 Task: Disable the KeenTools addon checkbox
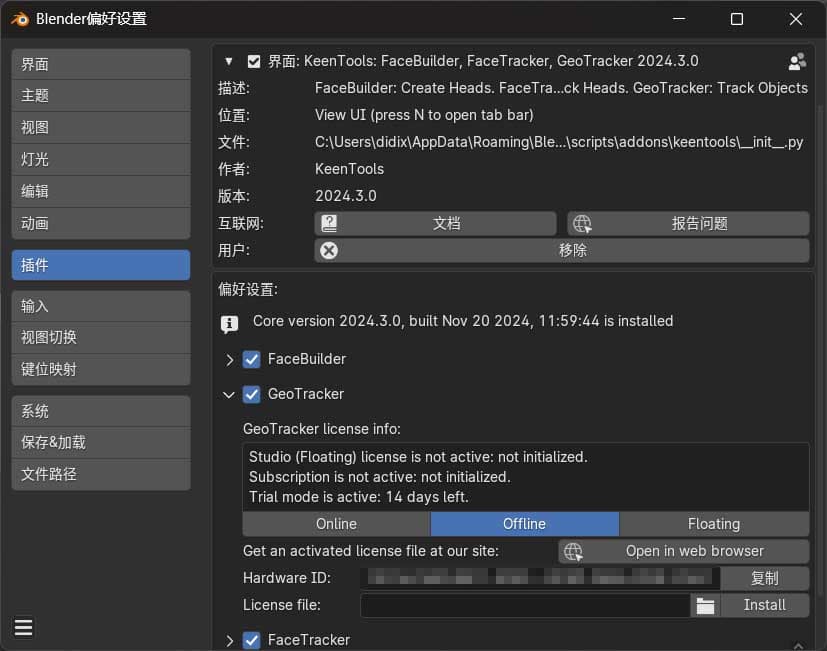click(254, 62)
